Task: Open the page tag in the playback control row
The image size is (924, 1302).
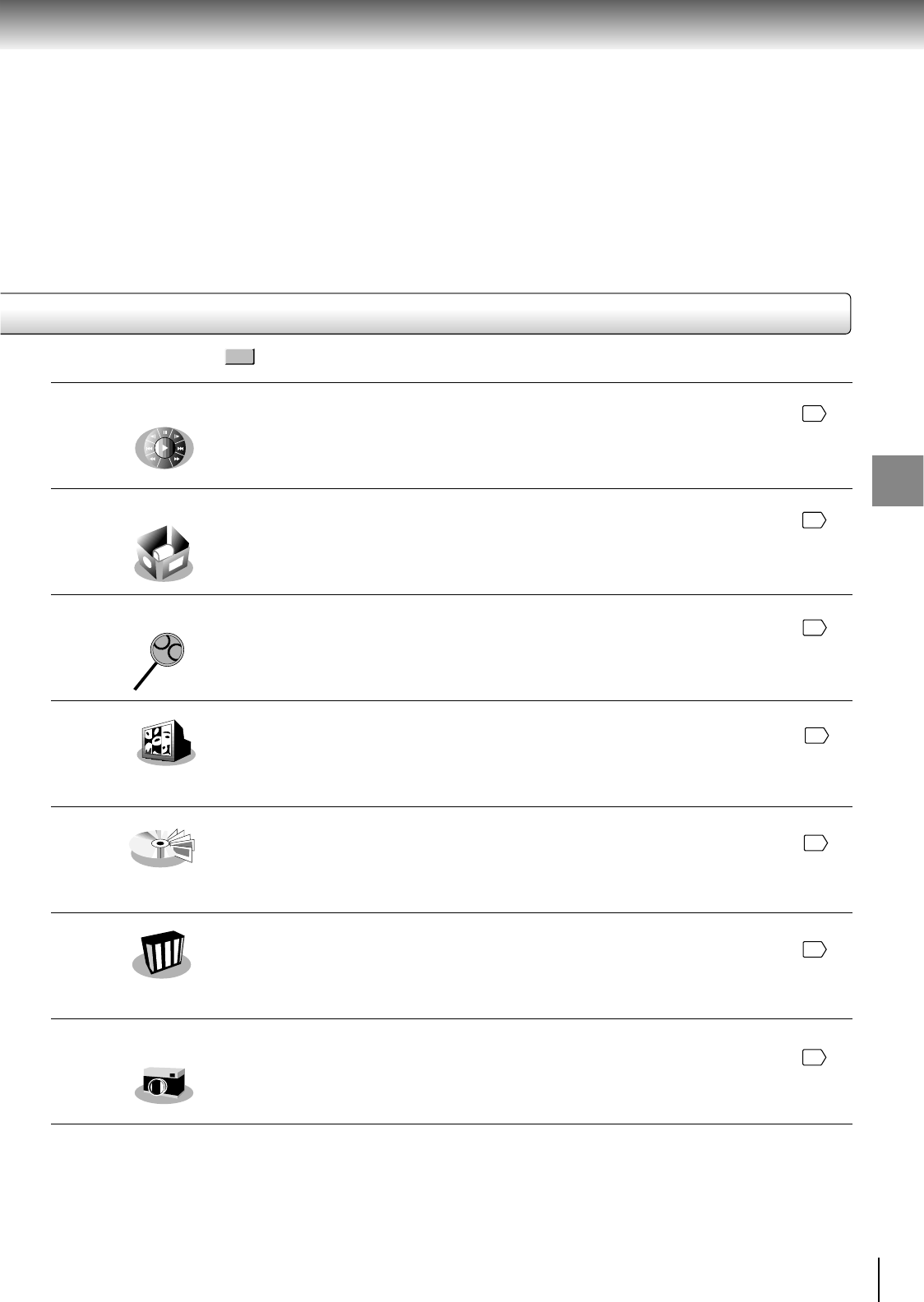Action: coord(814,414)
